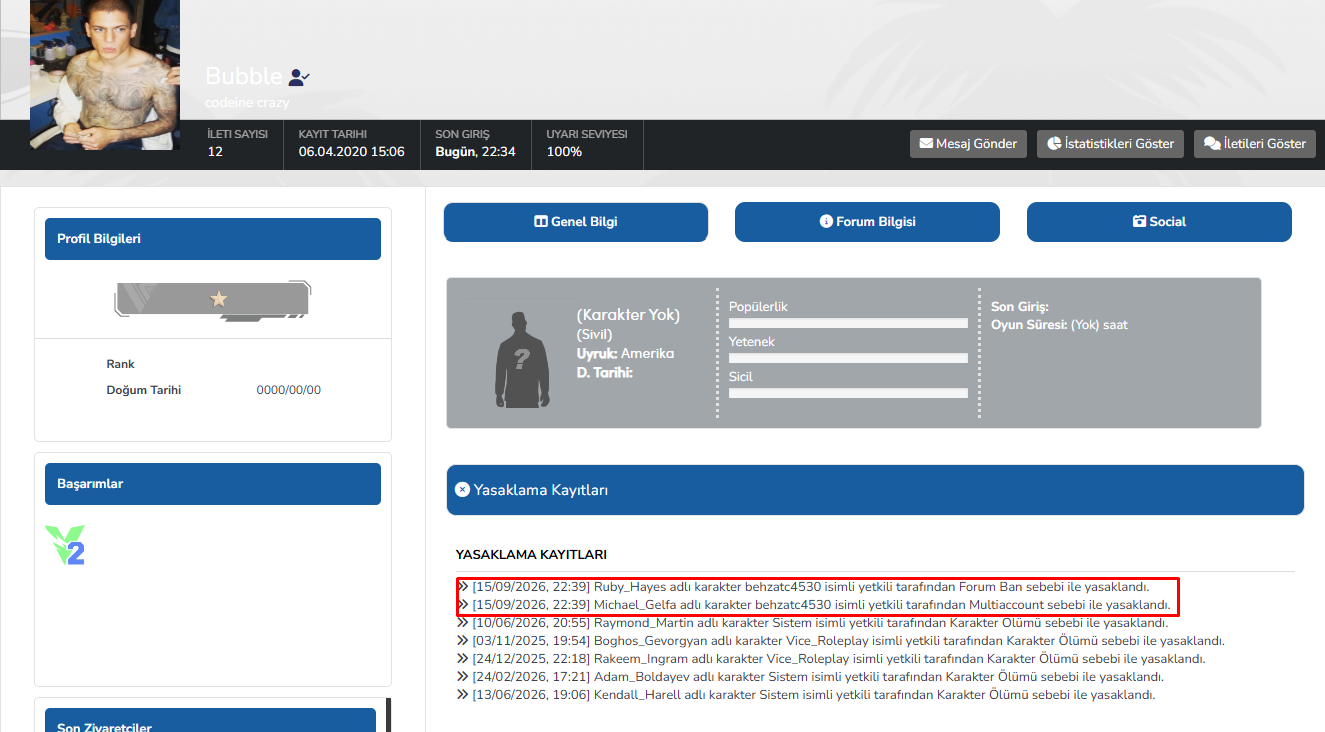Click the V2 achievement badge
Image resolution: width=1325 pixels, height=732 pixels.
tap(66, 545)
